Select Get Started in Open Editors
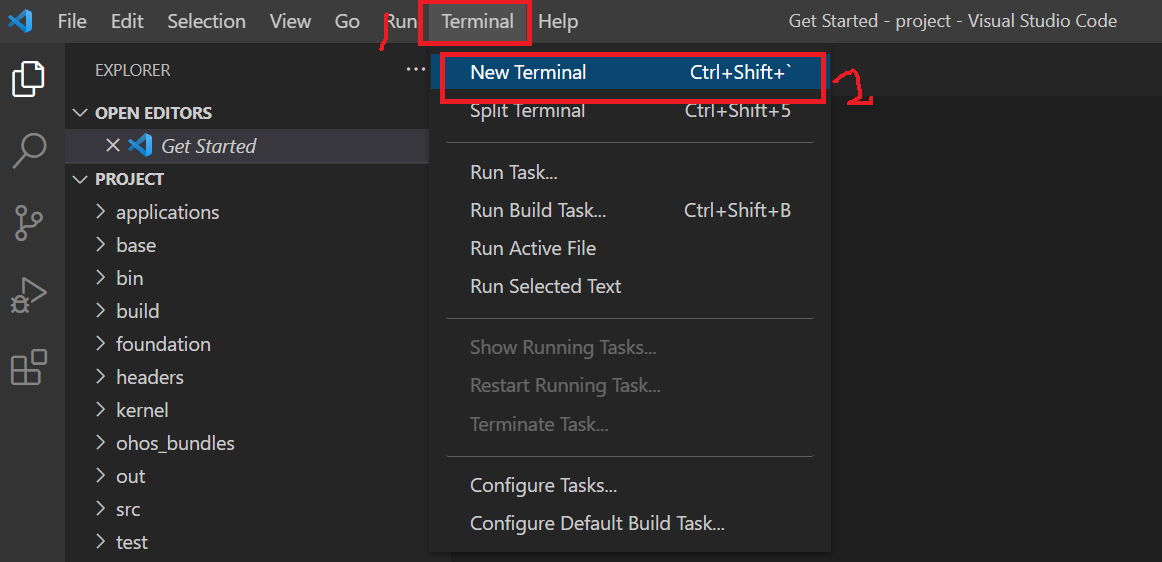 coord(247,145)
